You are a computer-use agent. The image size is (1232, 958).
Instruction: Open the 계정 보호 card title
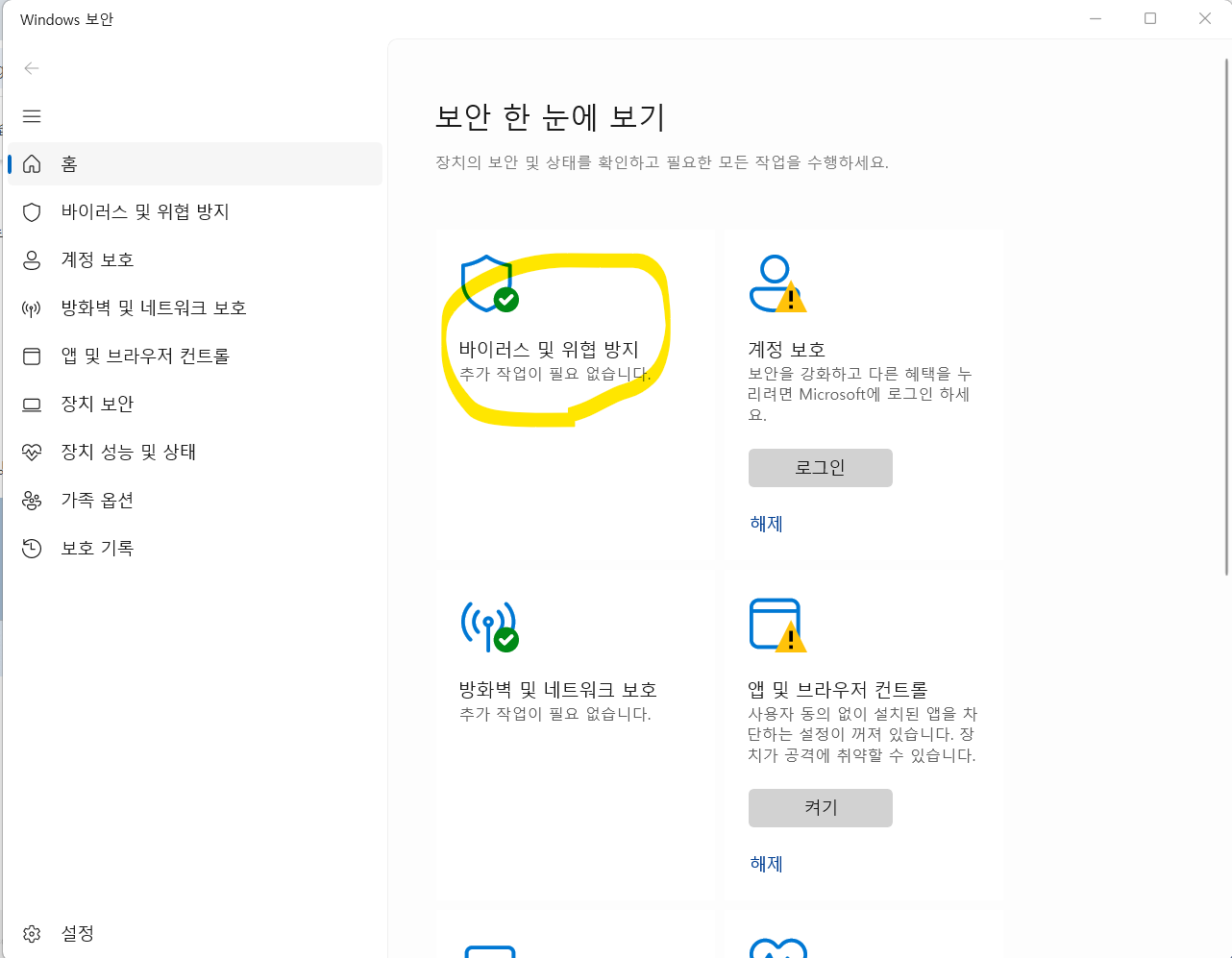click(787, 350)
